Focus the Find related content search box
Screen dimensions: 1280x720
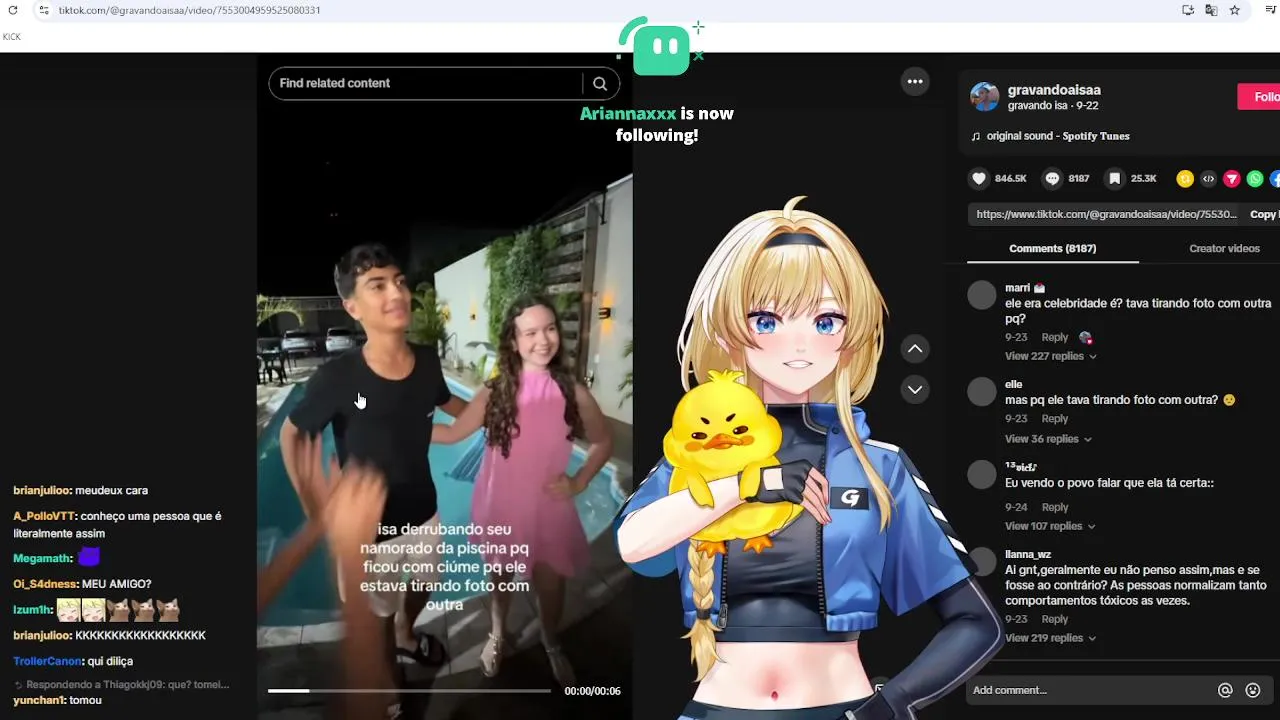(425, 83)
